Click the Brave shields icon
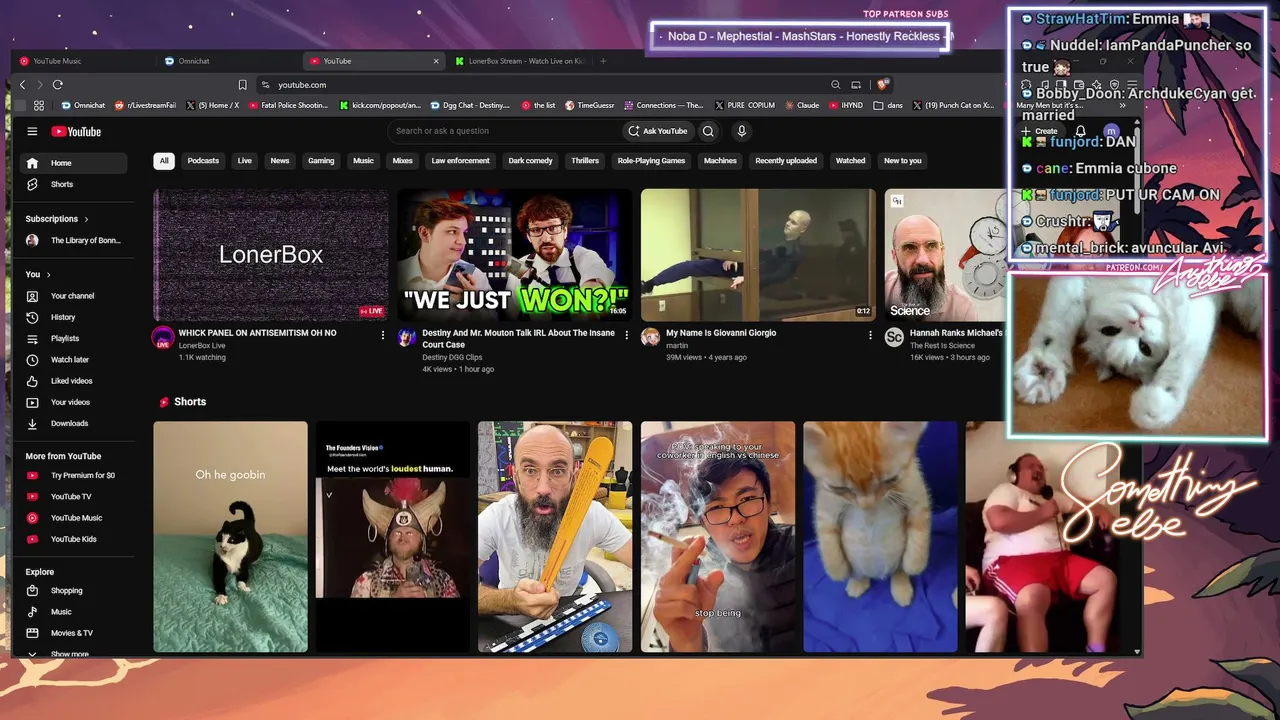This screenshot has height=720, width=1280. 883,85
